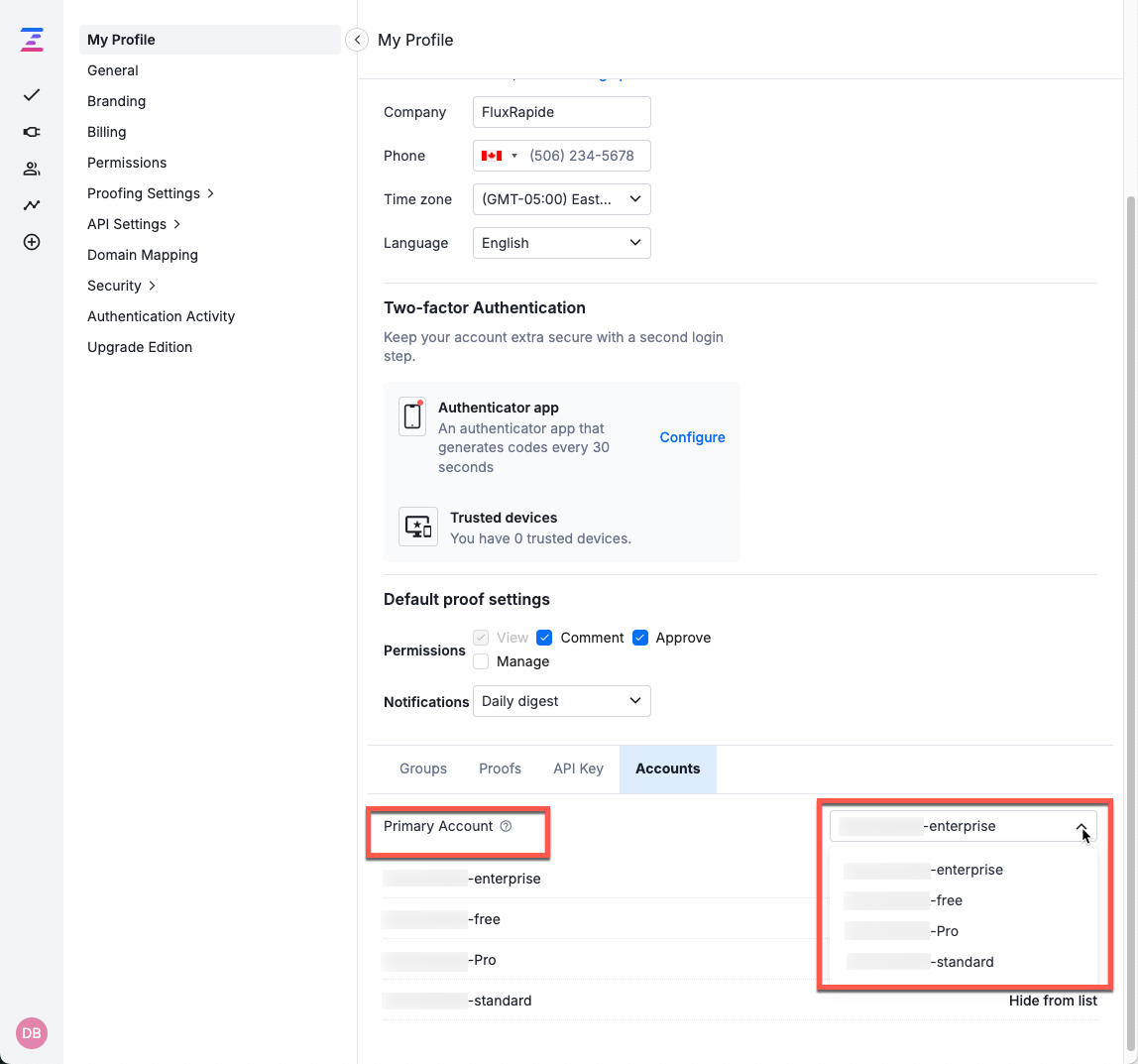This screenshot has height=1064, width=1138.
Task: Click Configure for Authenticator app
Action: 692,437
